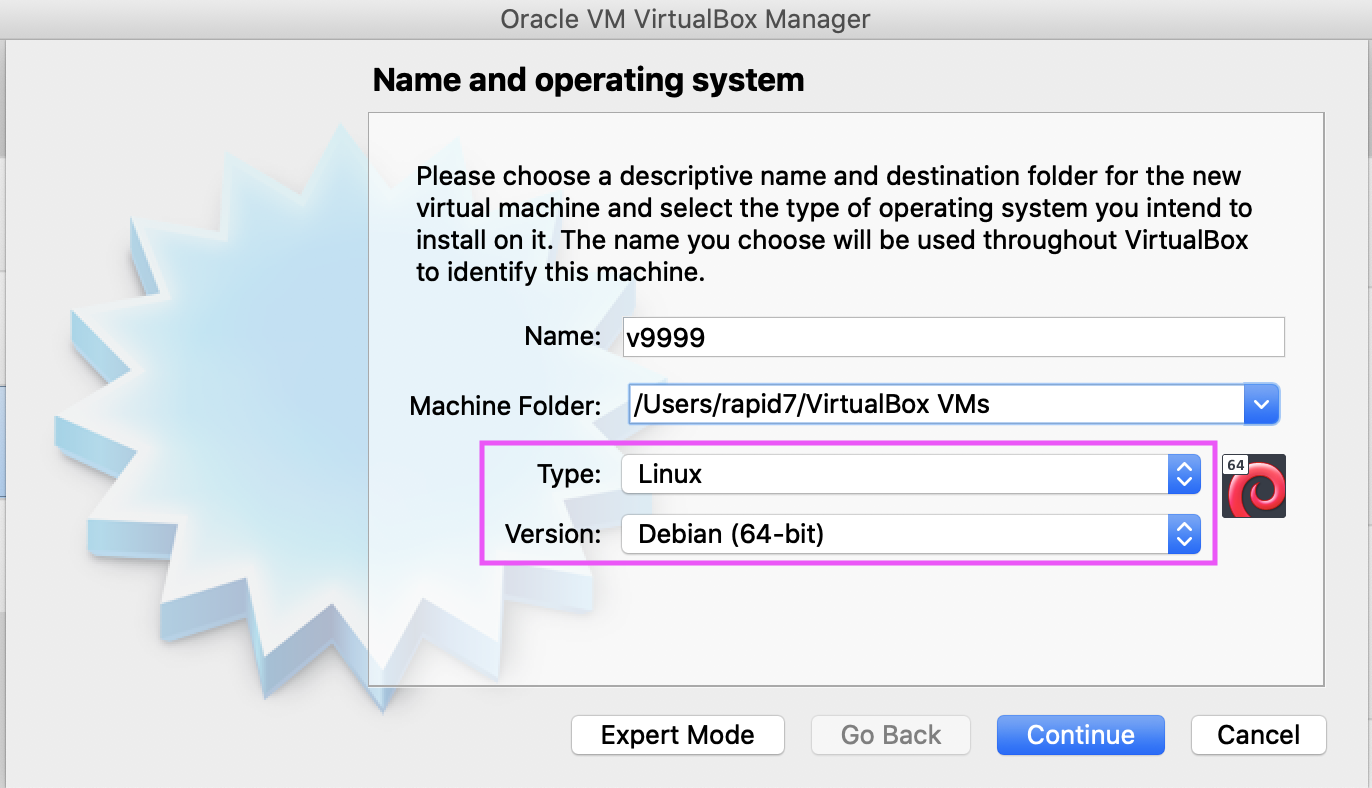Click the blue arrows on Version selector
The height and width of the screenshot is (788, 1372).
pos(1183,534)
